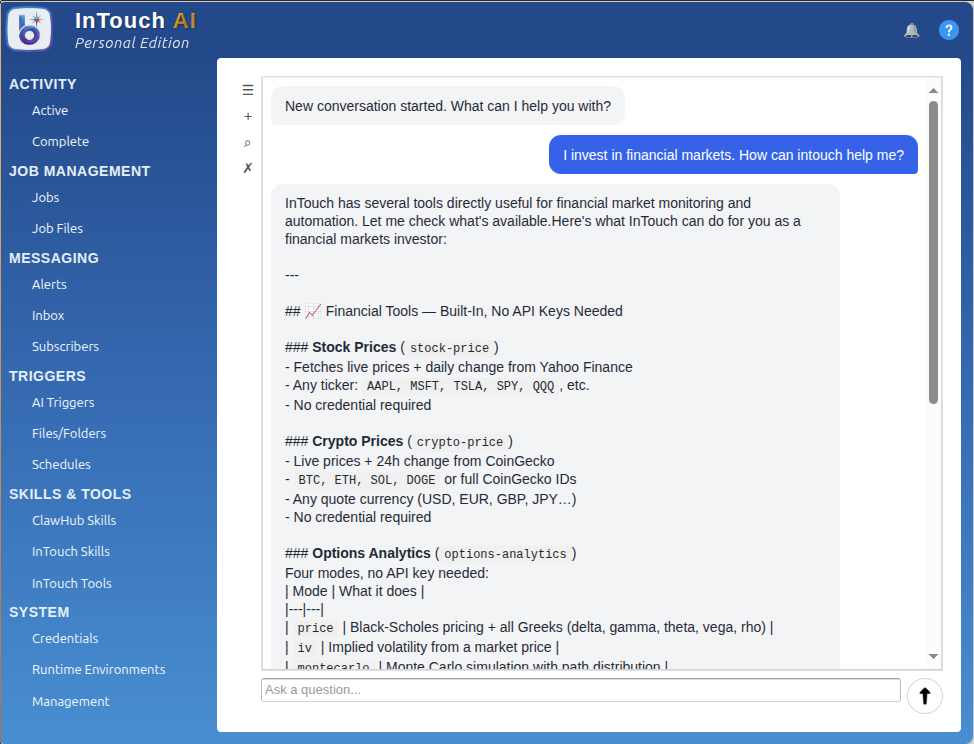
Task: Click the ACTIVITY section heading
Action: point(43,84)
